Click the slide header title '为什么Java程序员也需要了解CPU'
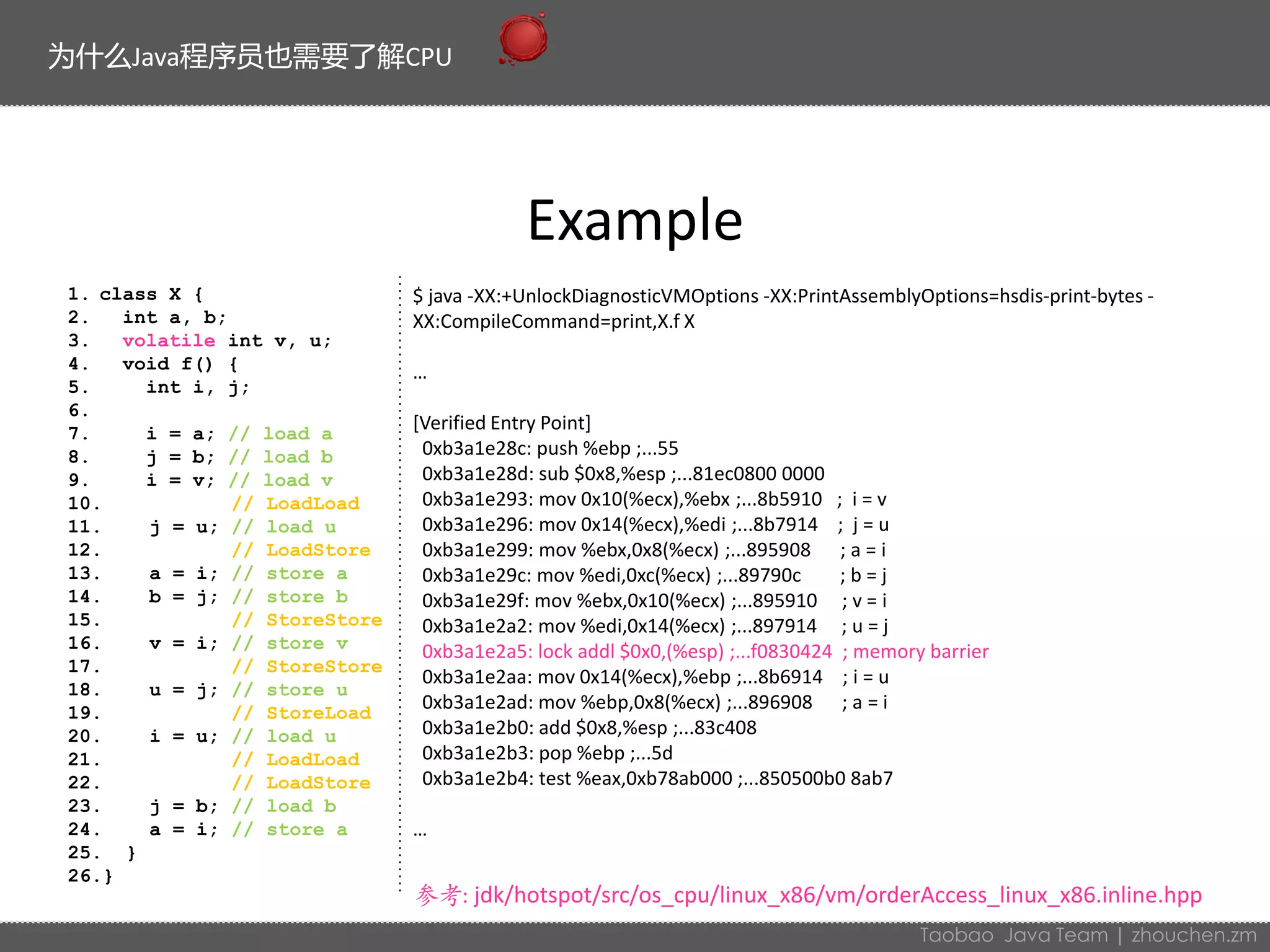This screenshot has height=952, width=1270. (x=250, y=56)
